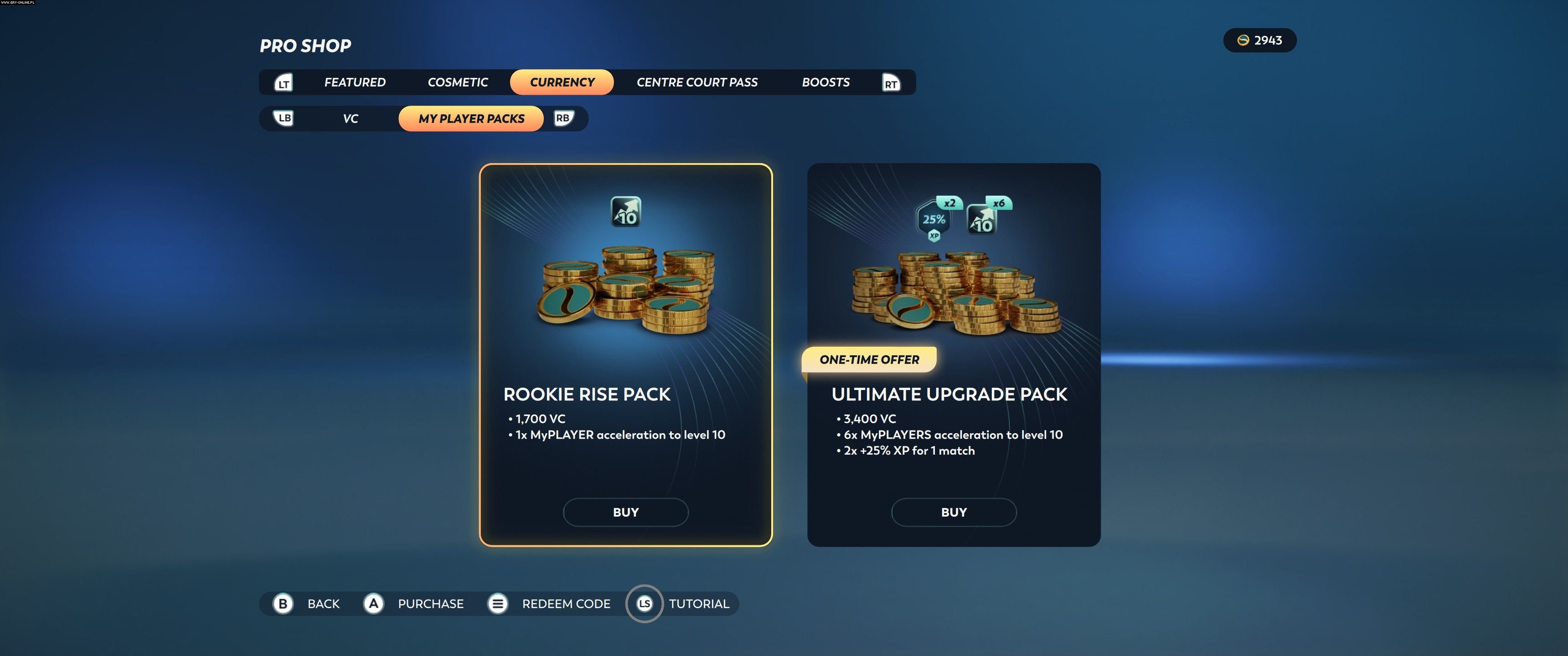Click the level 10 acceleration icon in Rookie pack
Screen dimensions: 1568x656
[x=626, y=211]
